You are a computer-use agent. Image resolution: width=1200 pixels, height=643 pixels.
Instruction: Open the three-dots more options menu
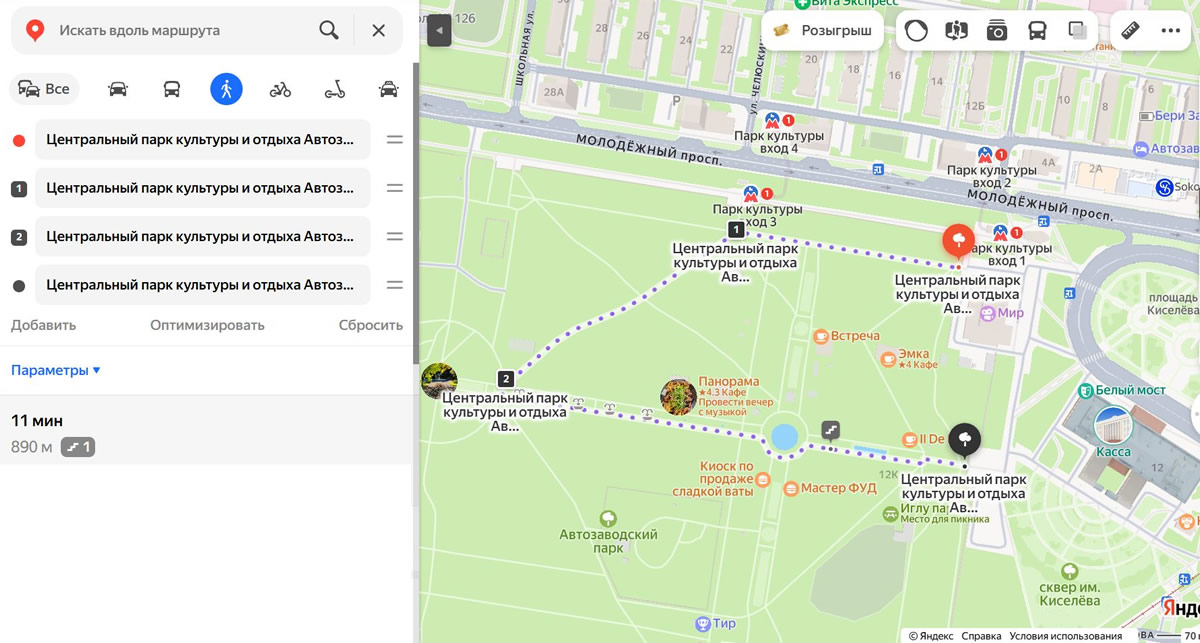[x=1170, y=30]
